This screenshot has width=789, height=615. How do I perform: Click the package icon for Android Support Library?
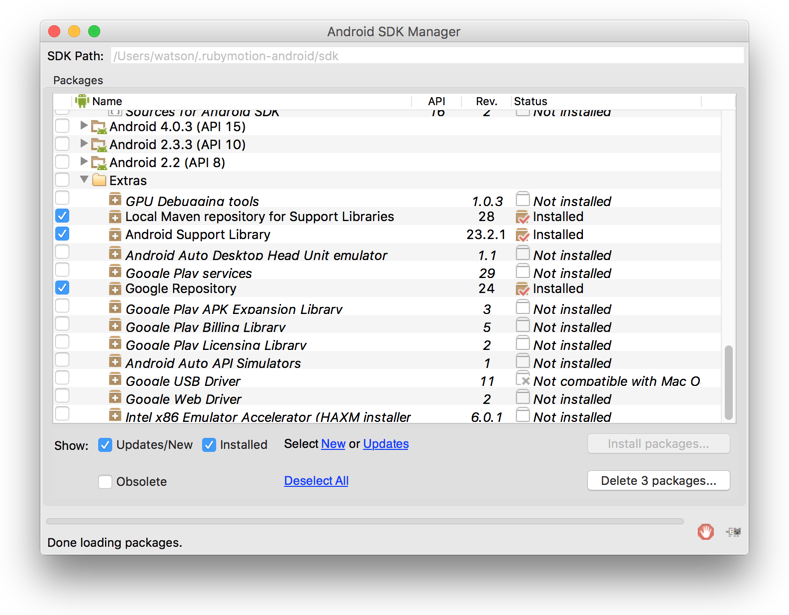[x=115, y=235]
